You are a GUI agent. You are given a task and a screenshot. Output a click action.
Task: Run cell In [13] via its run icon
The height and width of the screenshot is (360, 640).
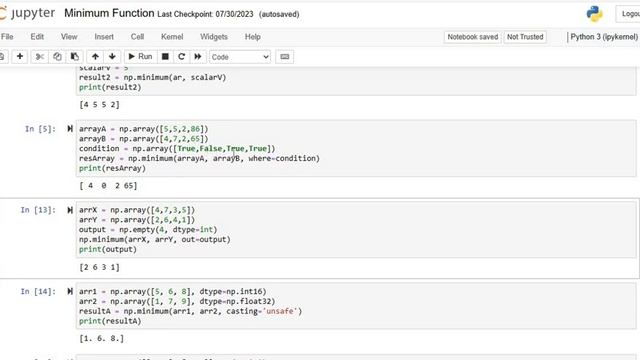pos(70,210)
